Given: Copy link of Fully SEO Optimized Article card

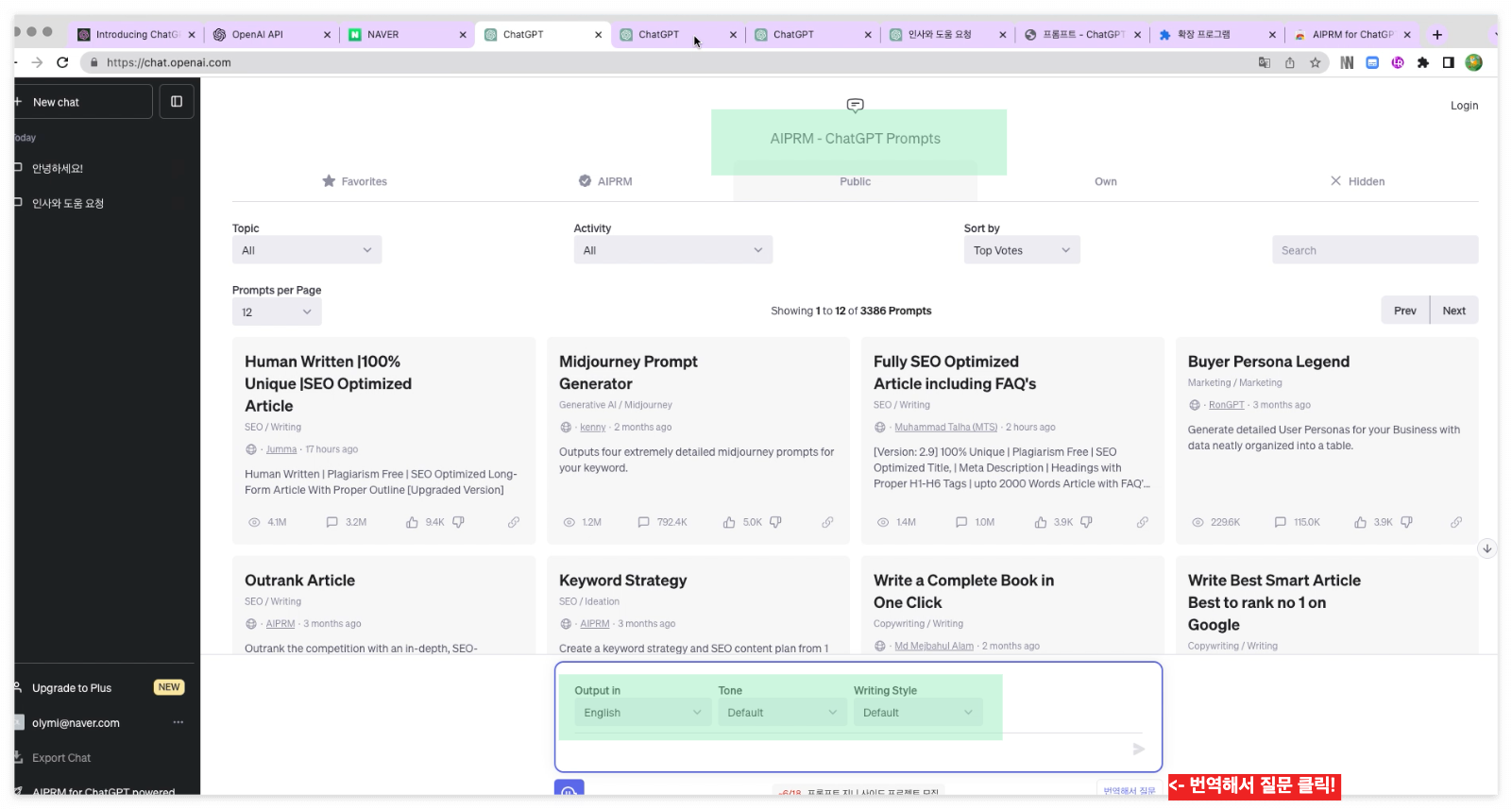Looking at the screenshot, I should 1143,522.
